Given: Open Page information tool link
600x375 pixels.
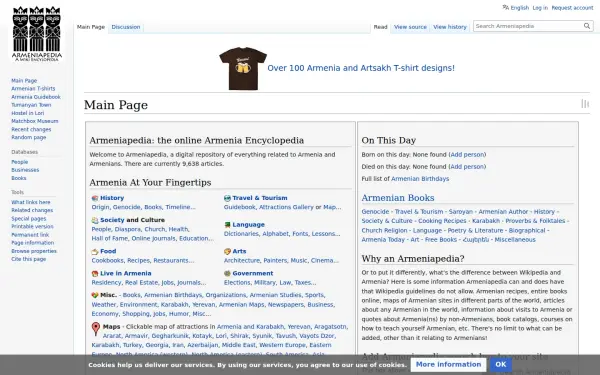Looking at the screenshot, I should coord(33,243).
